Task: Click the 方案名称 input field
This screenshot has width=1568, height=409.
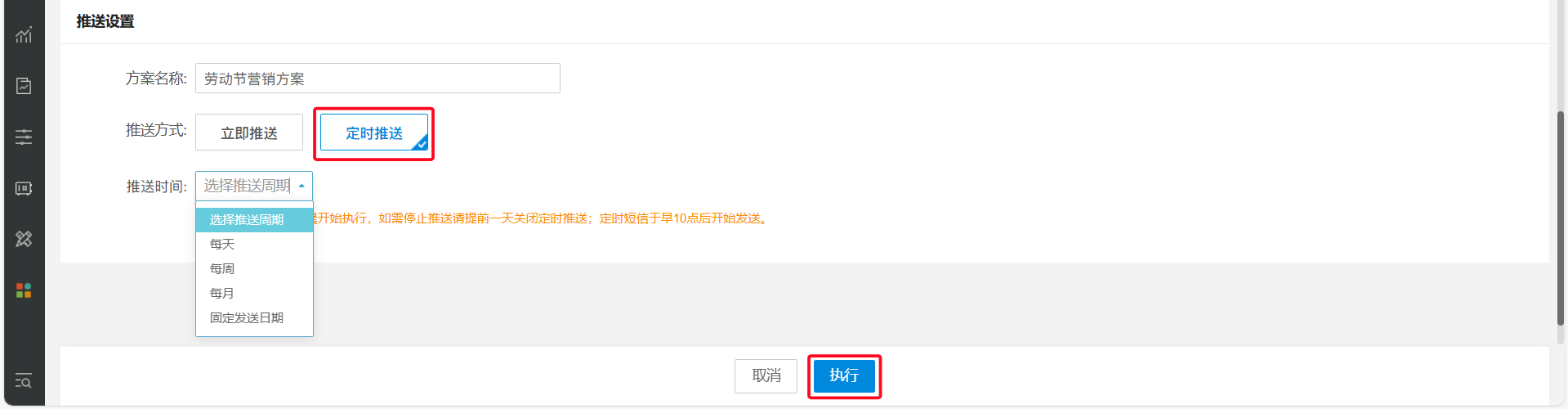Action: coord(377,79)
